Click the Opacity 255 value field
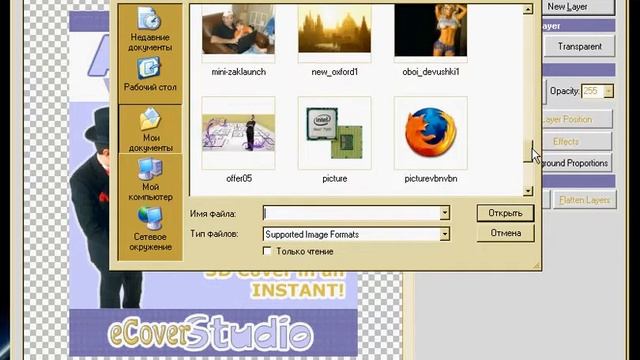640x360 pixels. (x=592, y=91)
